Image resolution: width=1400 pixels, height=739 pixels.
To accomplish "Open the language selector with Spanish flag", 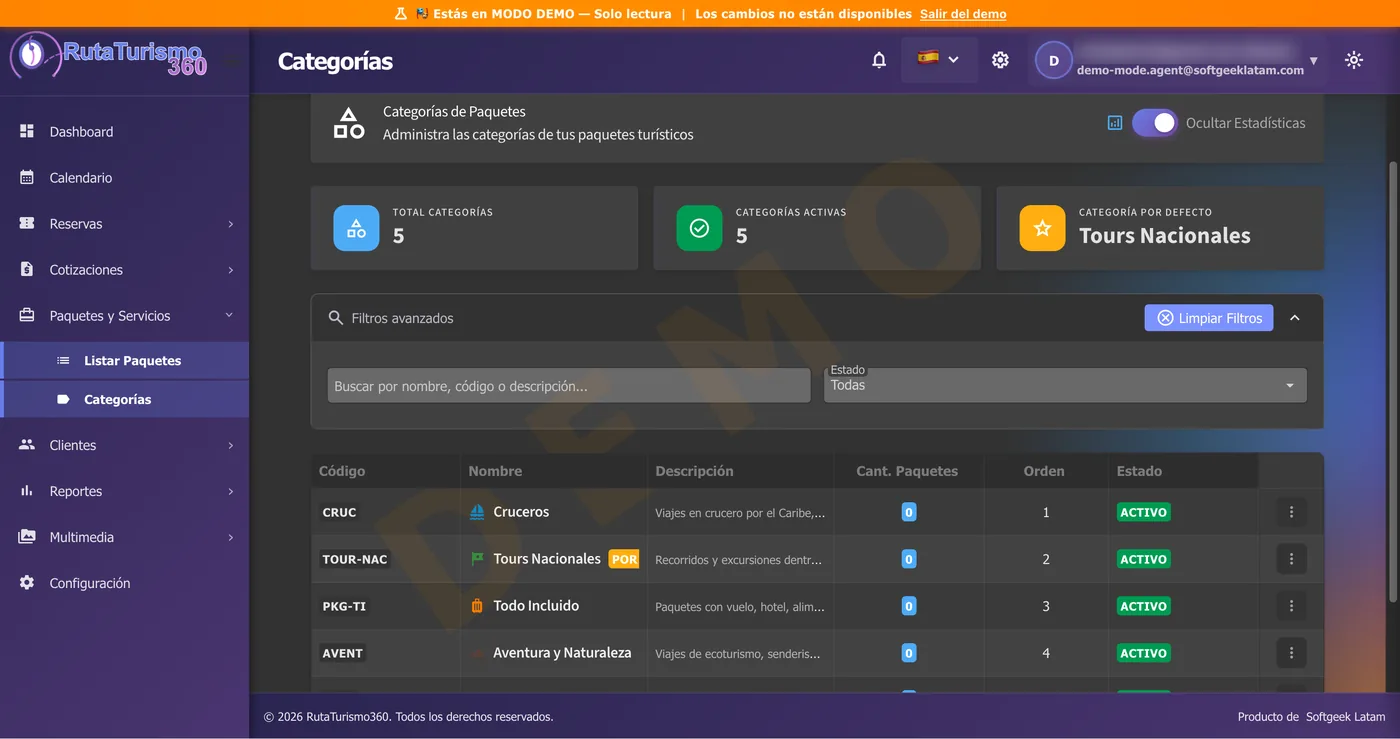I will point(939,60).
